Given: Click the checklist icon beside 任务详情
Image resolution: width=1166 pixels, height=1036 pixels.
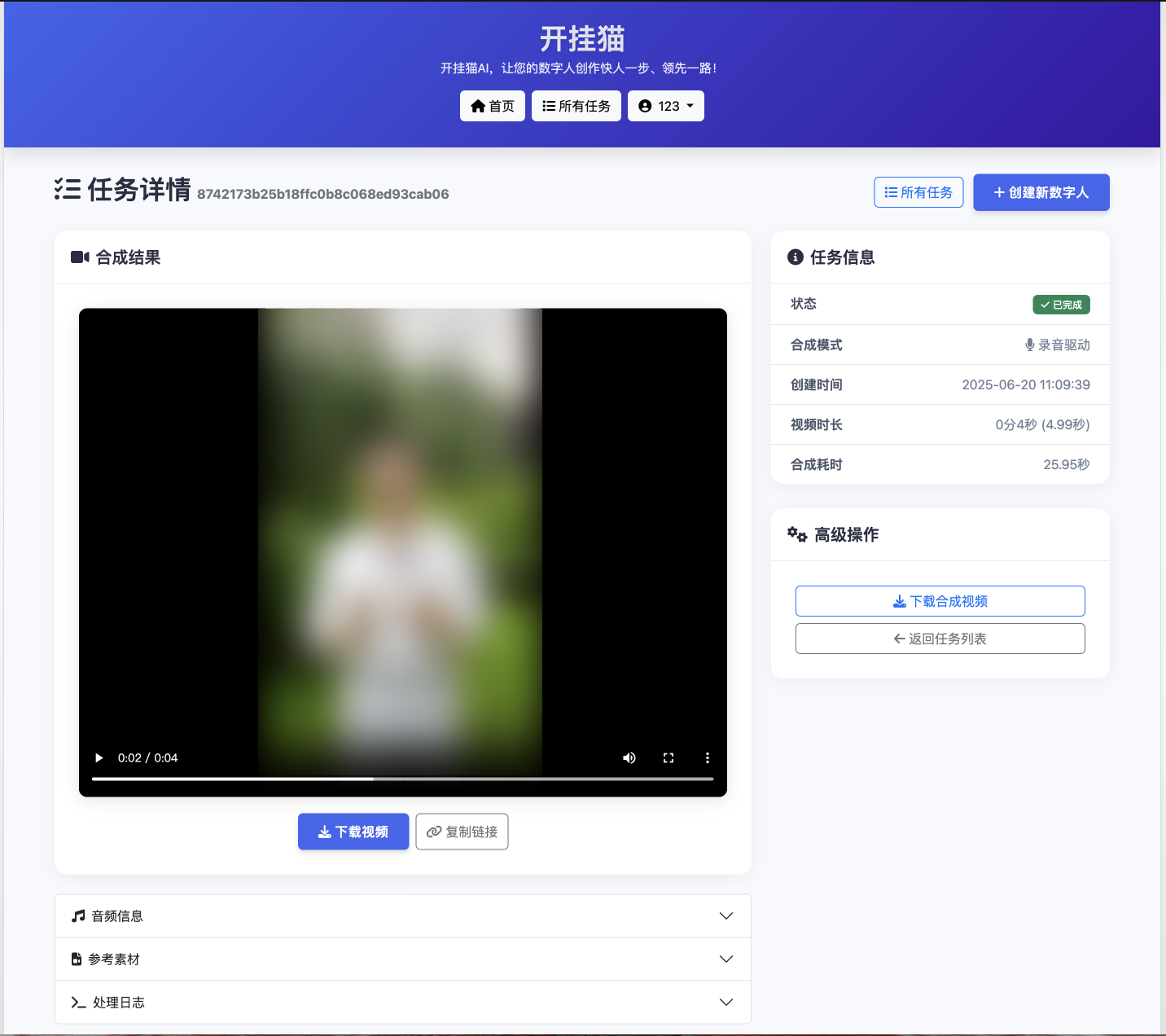Looking at the screenshot, I should tap(68, 189).
